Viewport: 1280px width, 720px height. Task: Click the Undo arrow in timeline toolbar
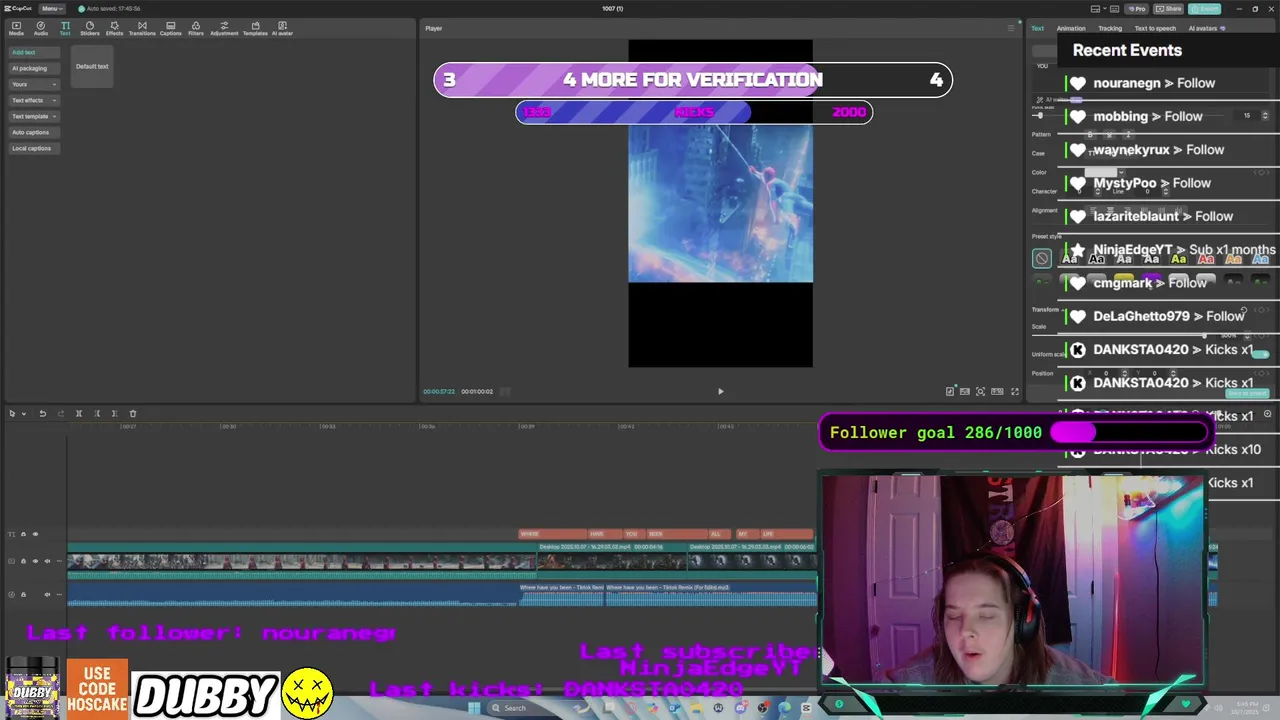[42, 413]
